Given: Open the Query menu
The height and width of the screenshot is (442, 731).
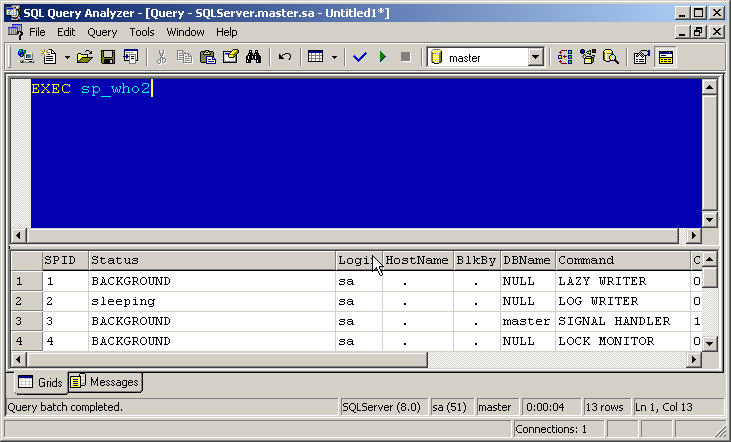Looking at the screenshot, I should pyautogui.click(x=102, y=32).
